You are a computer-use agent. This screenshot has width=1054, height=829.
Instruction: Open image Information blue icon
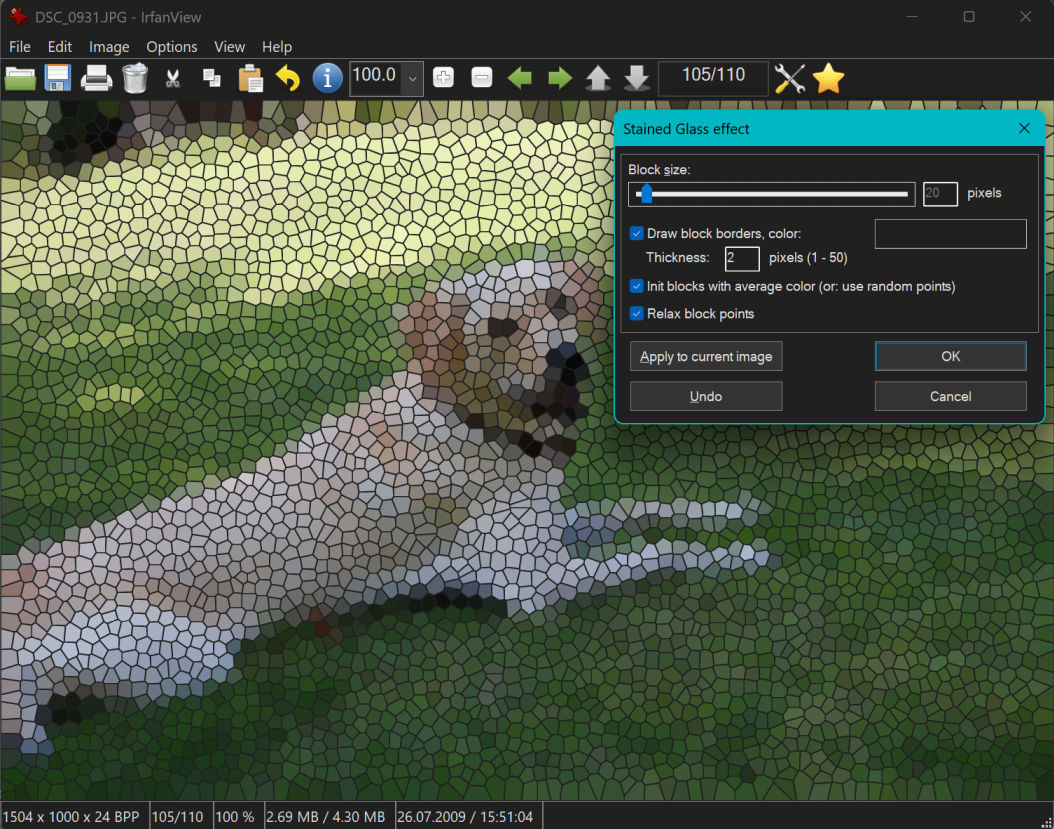[x=327, y=78]
